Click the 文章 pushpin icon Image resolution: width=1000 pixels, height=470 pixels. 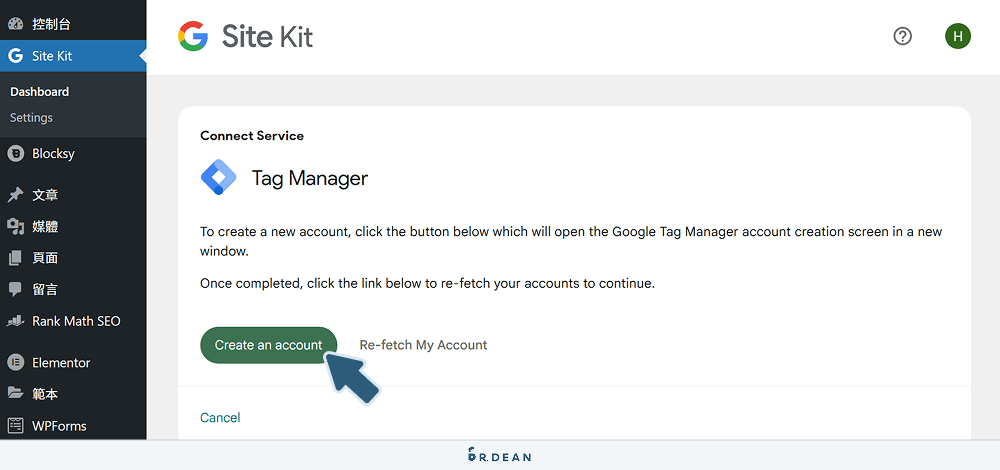point(15,195)
